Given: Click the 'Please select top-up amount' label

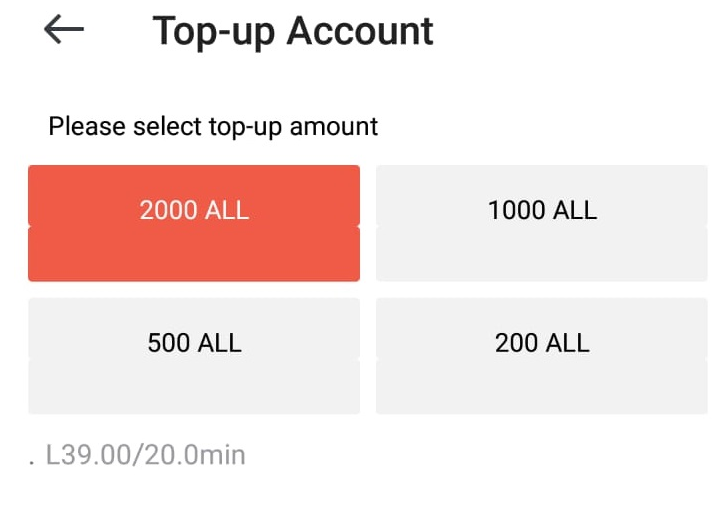Looking at the screenshot, I should 213,127.
